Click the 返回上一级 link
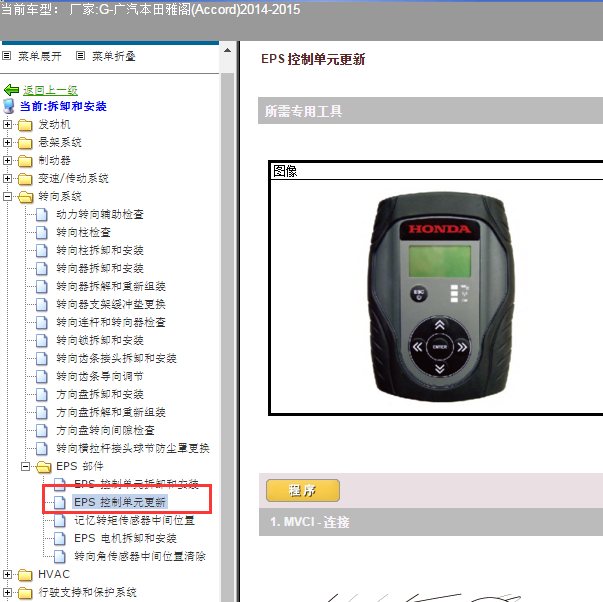 pos(50,90)
